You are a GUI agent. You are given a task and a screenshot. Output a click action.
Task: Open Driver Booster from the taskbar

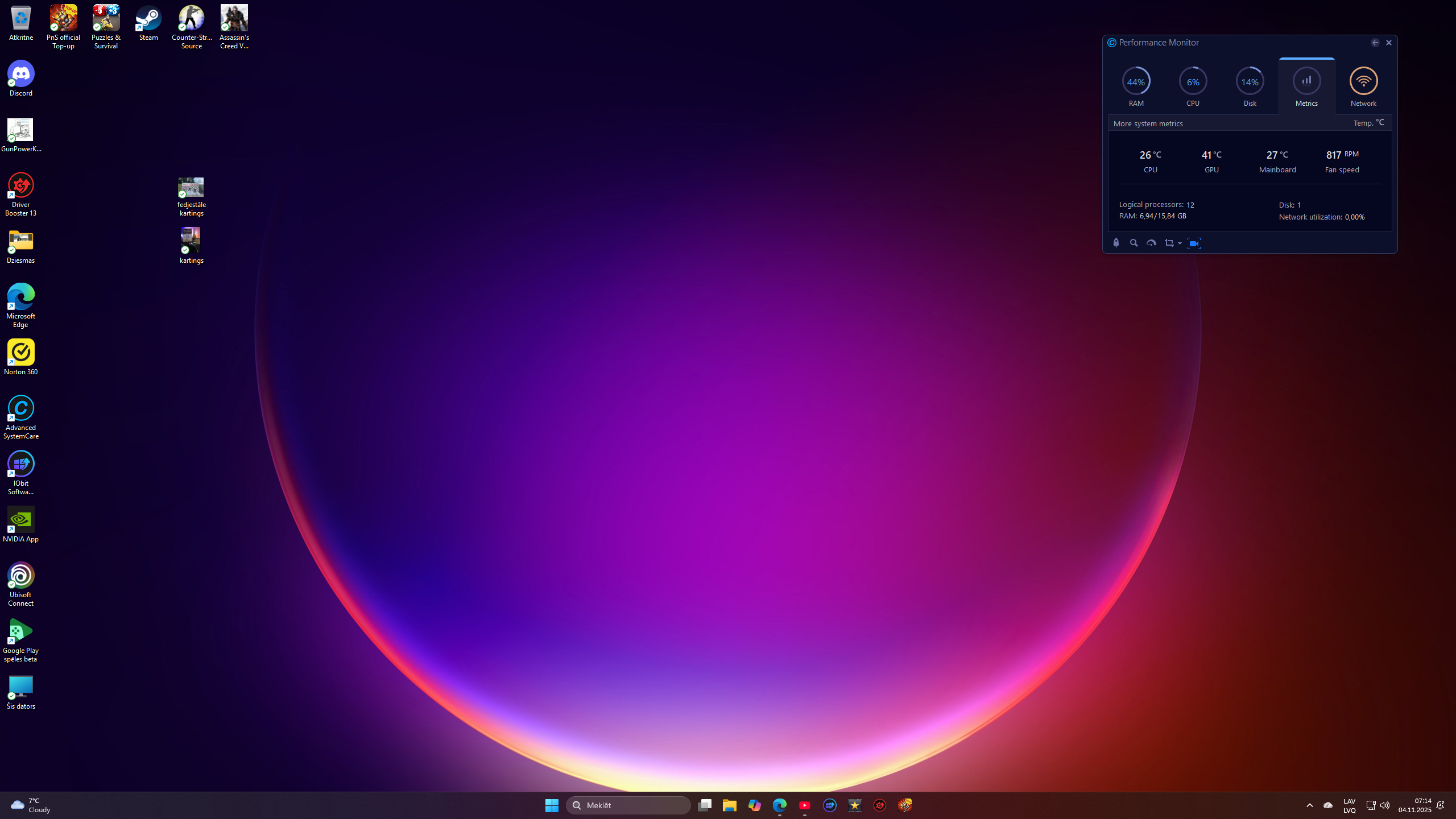880,805
